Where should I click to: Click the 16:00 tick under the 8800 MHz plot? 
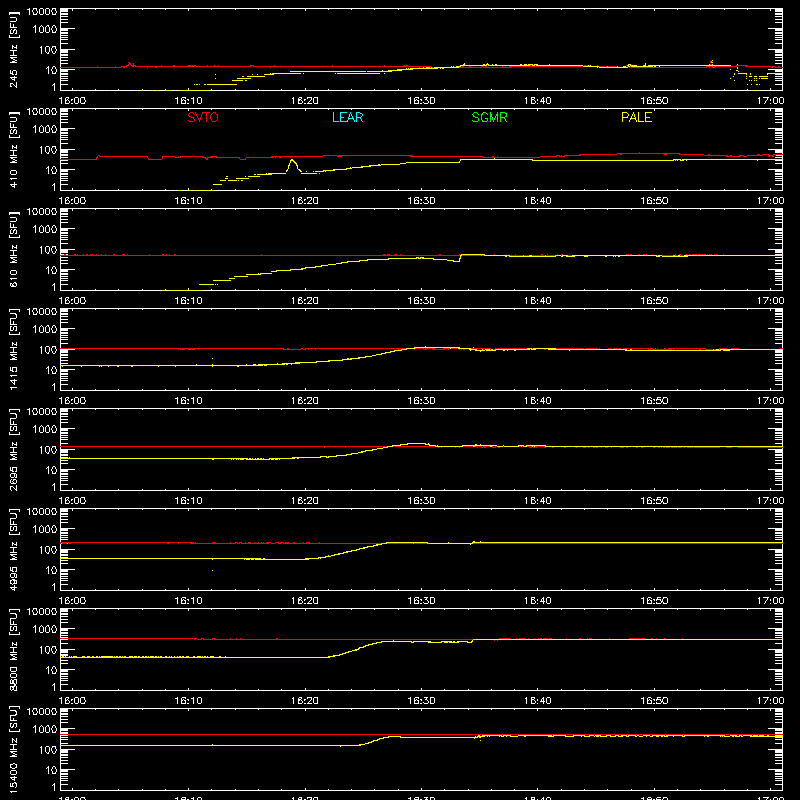tap(72, 701)
